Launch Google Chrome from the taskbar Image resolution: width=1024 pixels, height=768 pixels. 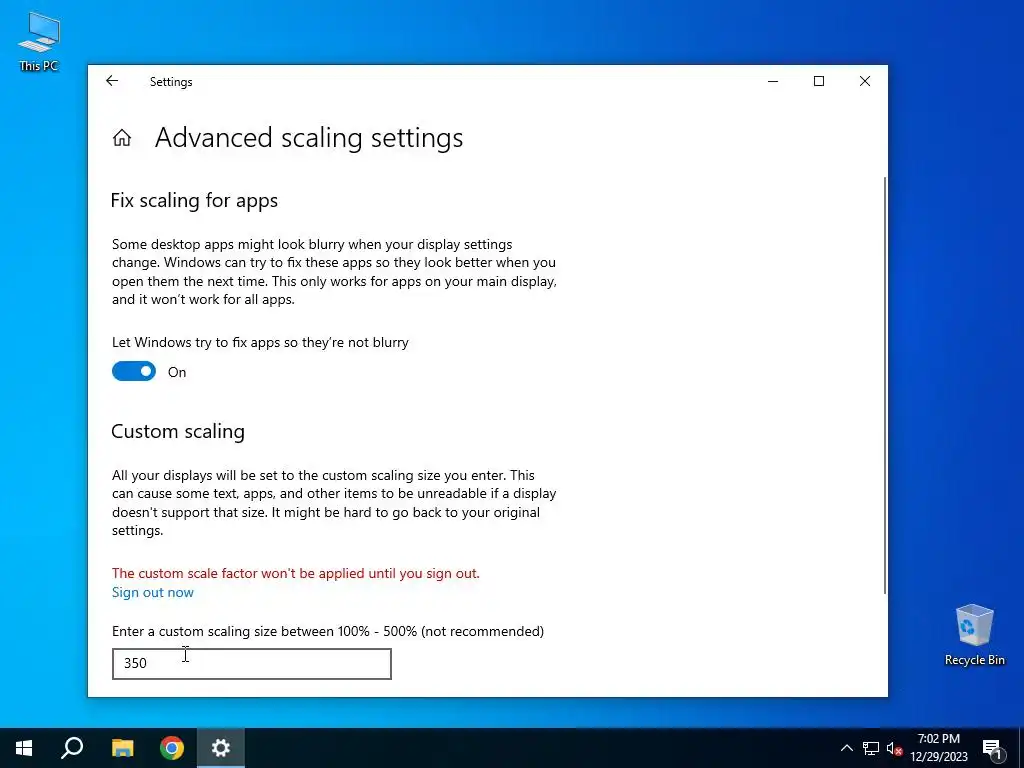point(172,748)
